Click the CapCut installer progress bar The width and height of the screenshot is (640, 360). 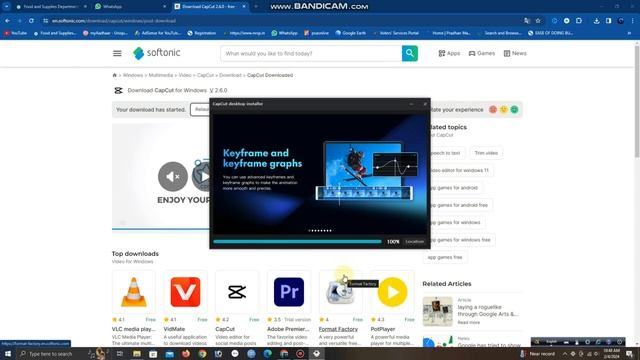(297, 242)
